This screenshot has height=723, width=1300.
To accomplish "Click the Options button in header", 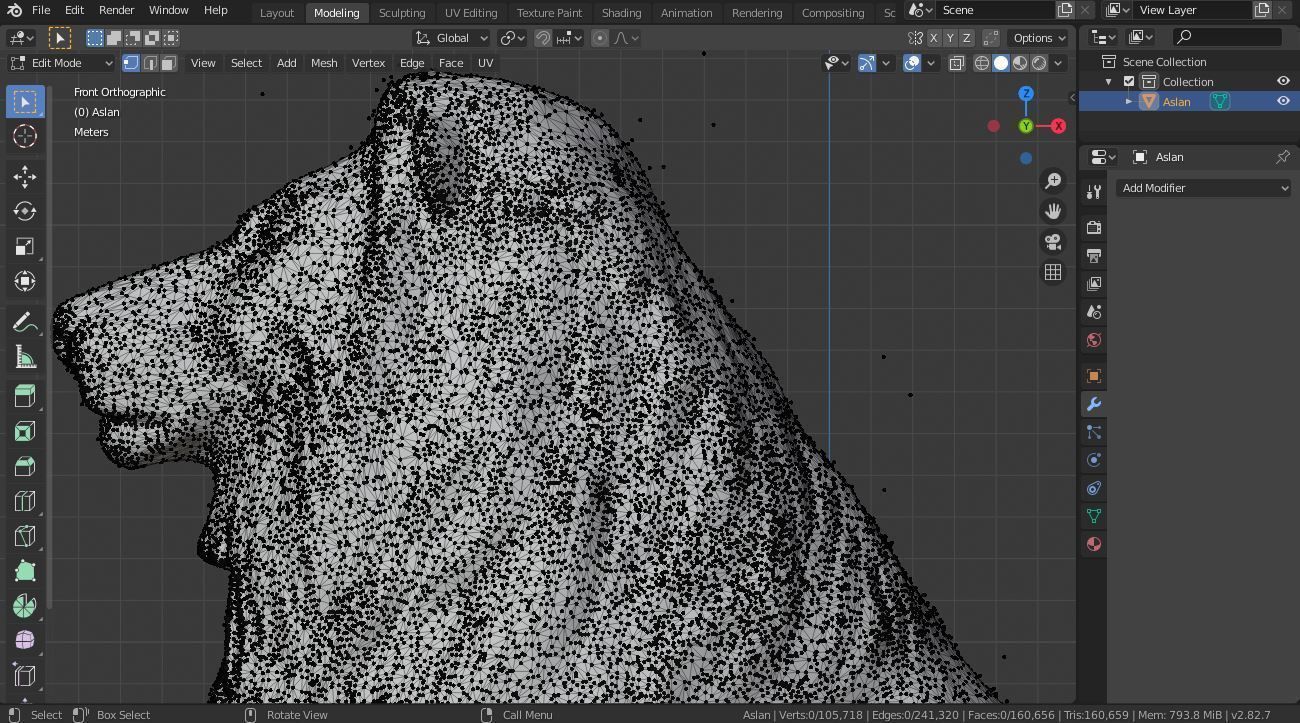I will (1038, 38).
